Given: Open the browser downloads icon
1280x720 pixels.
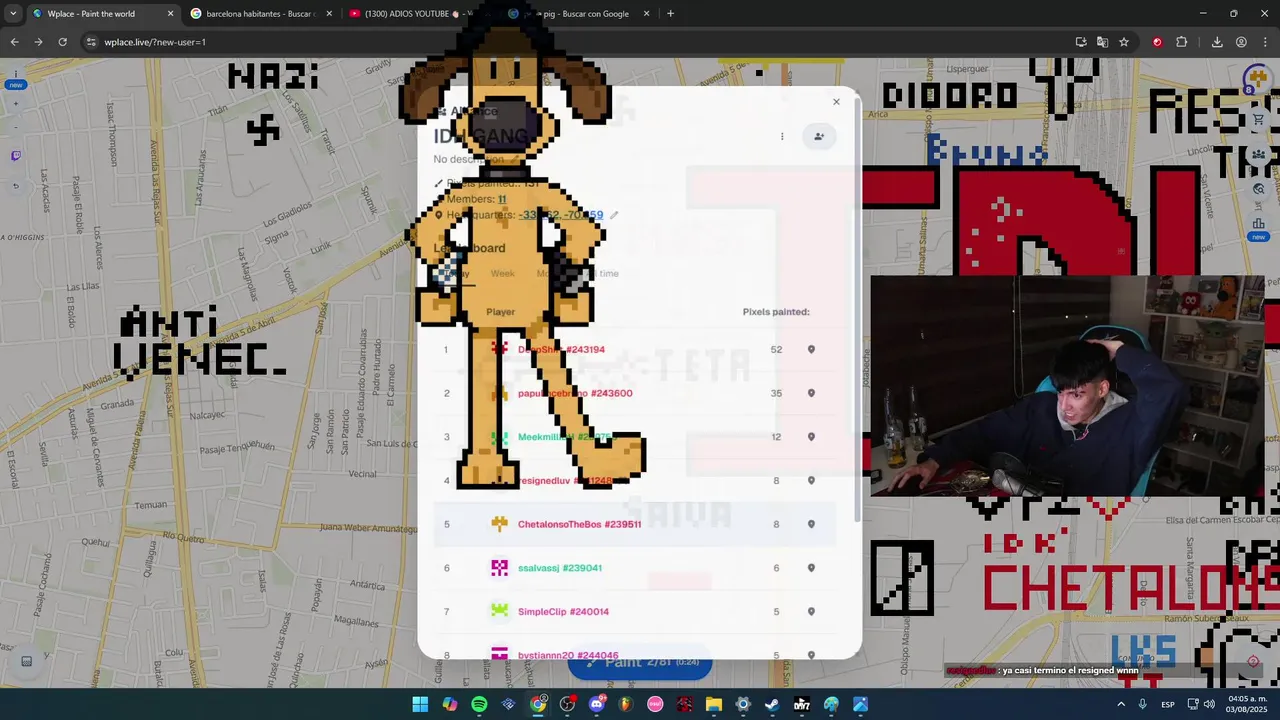Looking at the screenshot, I should 1217,42.
